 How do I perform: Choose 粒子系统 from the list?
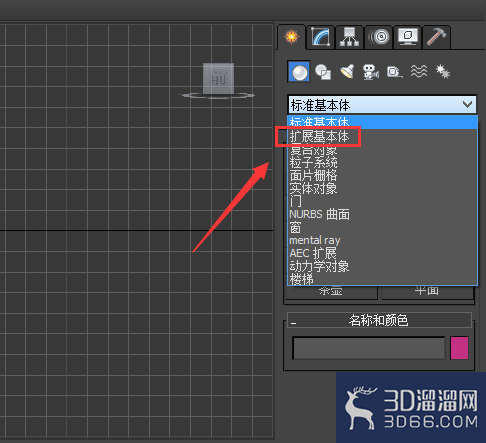coord(382,163)
